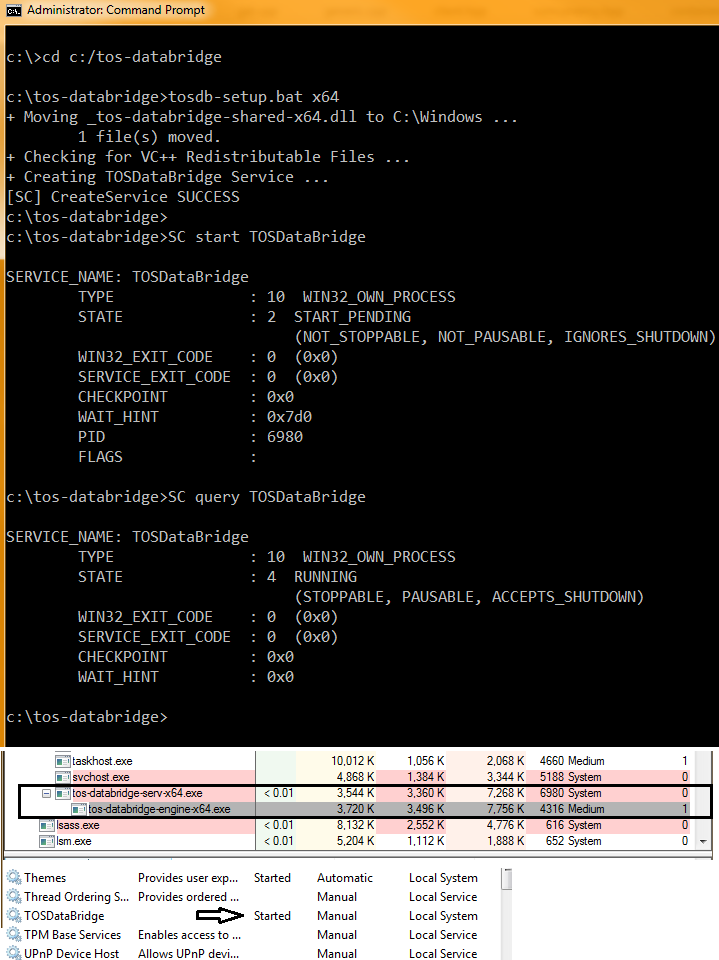Viewport: 719px width, 960px height.
Task: Click the UPnP Device Host gear icon
Action: click(13, 953)
